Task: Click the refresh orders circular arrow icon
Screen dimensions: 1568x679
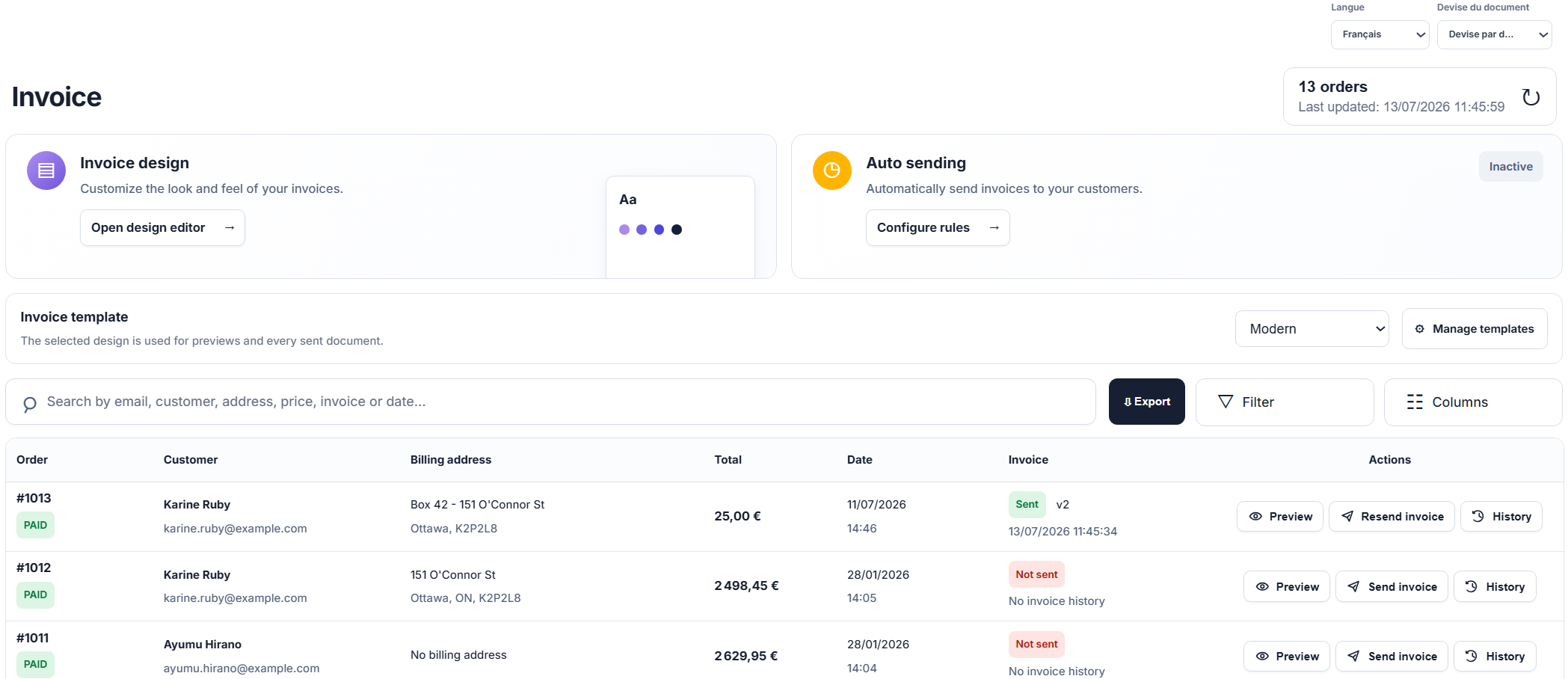Action: point(1531,97)
